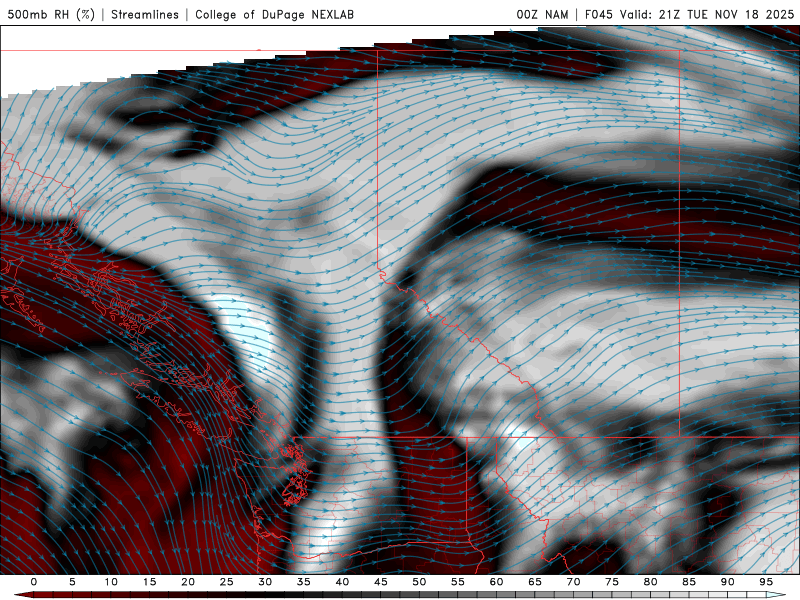Screen dimensions: 800x600
Task: Click the "10" label on the colorbar scale
Action: 111,582
